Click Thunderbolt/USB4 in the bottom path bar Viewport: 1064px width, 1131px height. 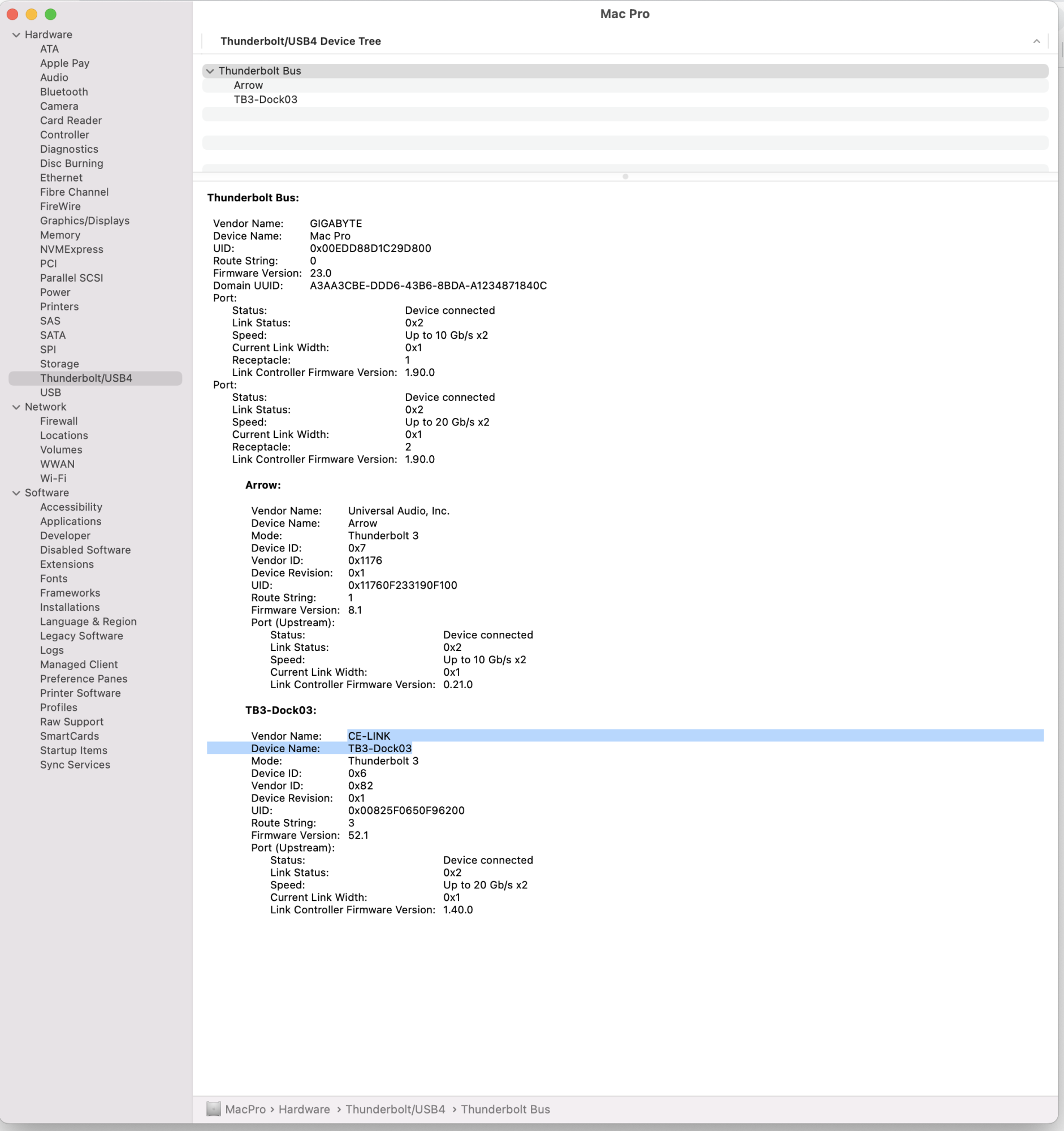[395, 1109]
